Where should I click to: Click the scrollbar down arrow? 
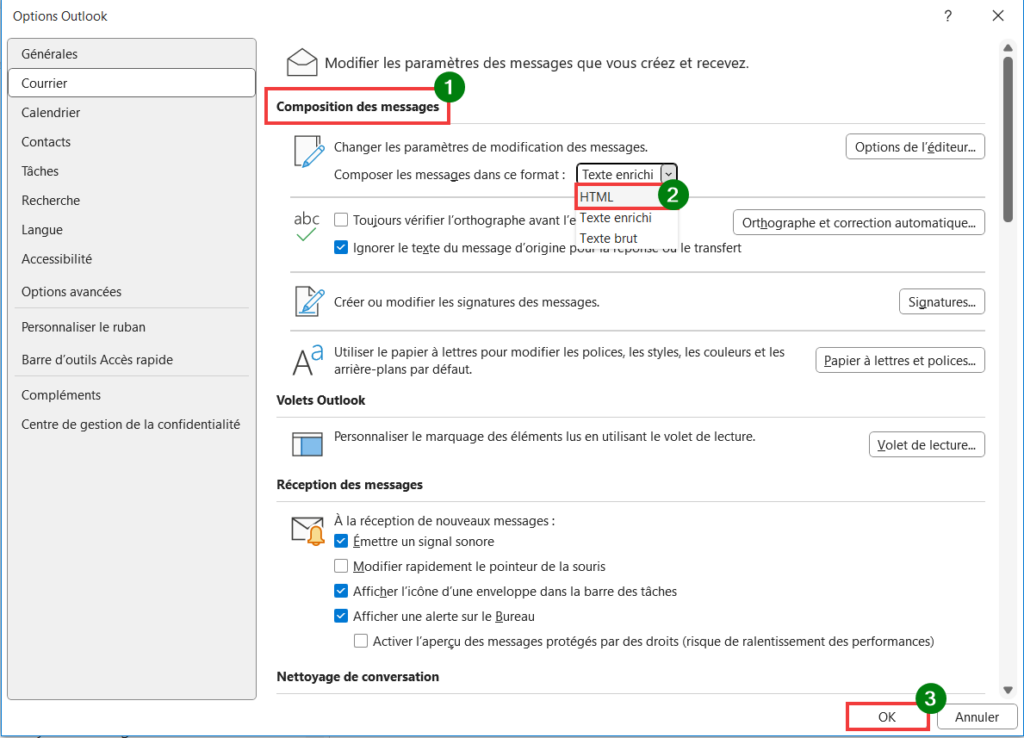point(1008,690)
